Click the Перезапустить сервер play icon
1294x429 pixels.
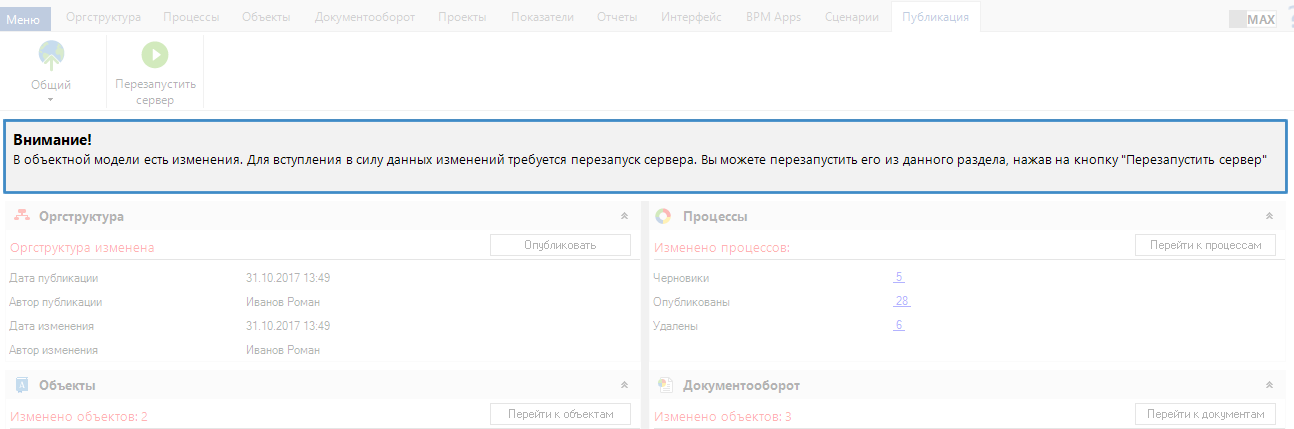155,55
